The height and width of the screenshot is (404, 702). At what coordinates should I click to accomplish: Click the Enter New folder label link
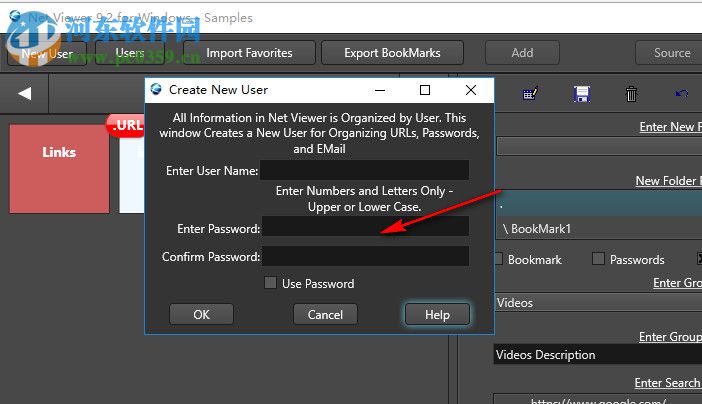tap(671, 127)
